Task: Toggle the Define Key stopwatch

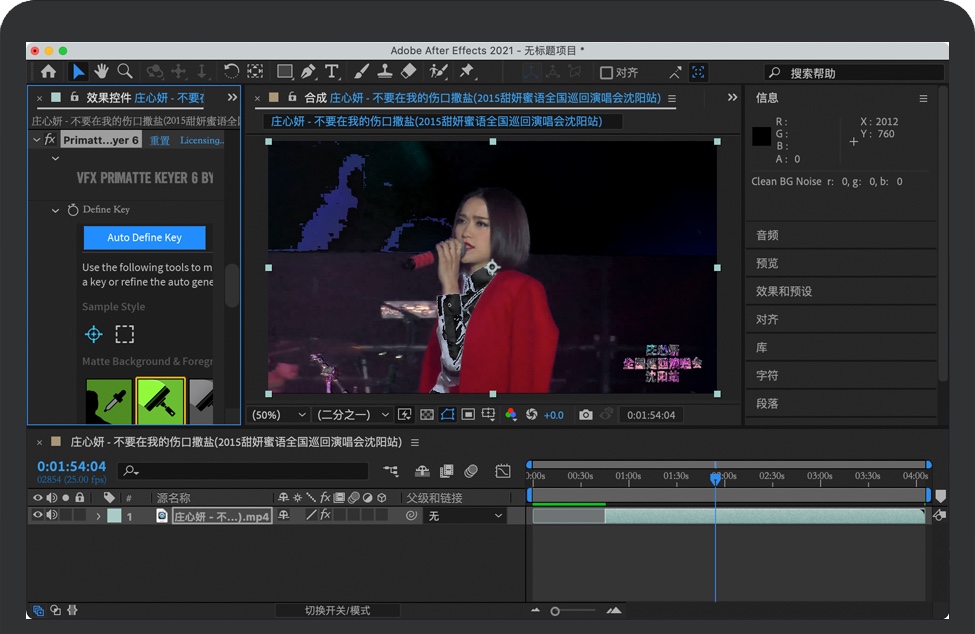Action: point(73,210)
